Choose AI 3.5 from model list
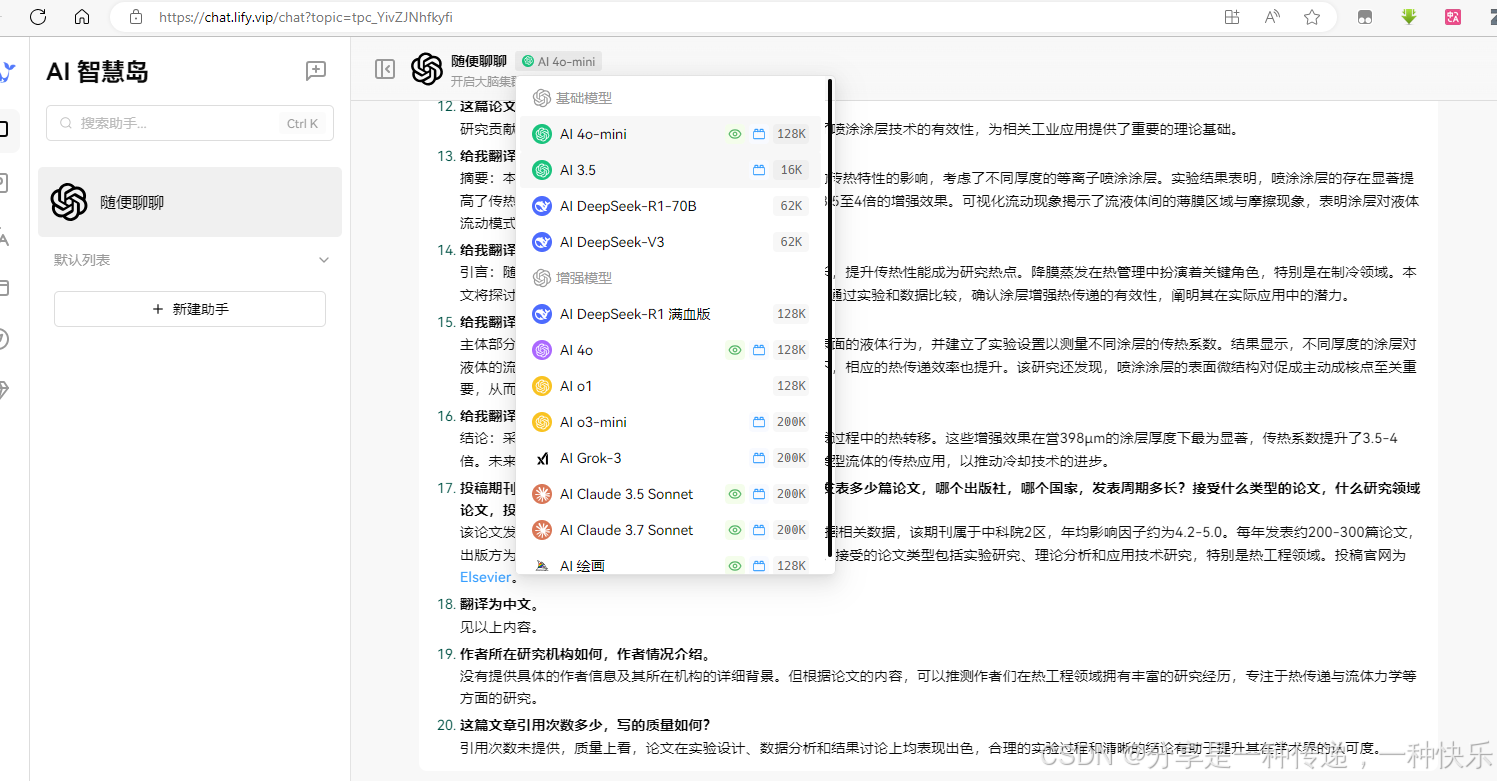Screen dimensions: 1497x781 coord(670,170)
